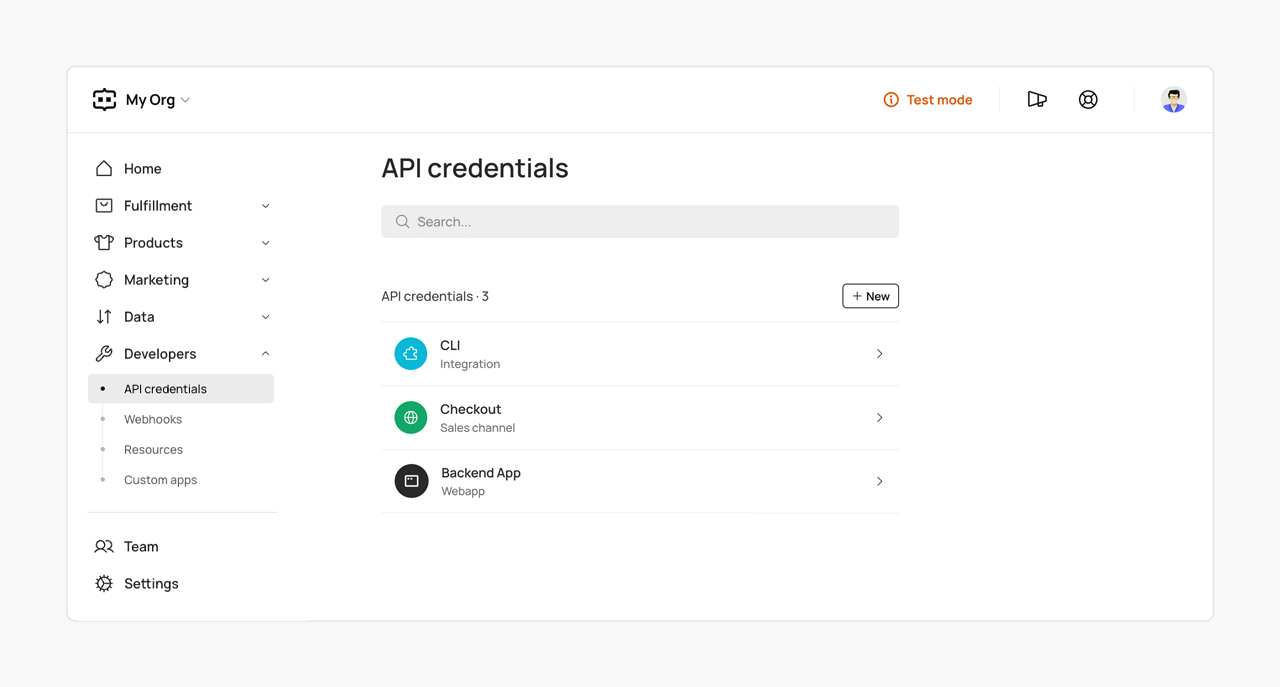Image resolution: width=1280 pixels, height=687 pixels.
Task: Click the organization logo icon
Action: pos(104,99)
